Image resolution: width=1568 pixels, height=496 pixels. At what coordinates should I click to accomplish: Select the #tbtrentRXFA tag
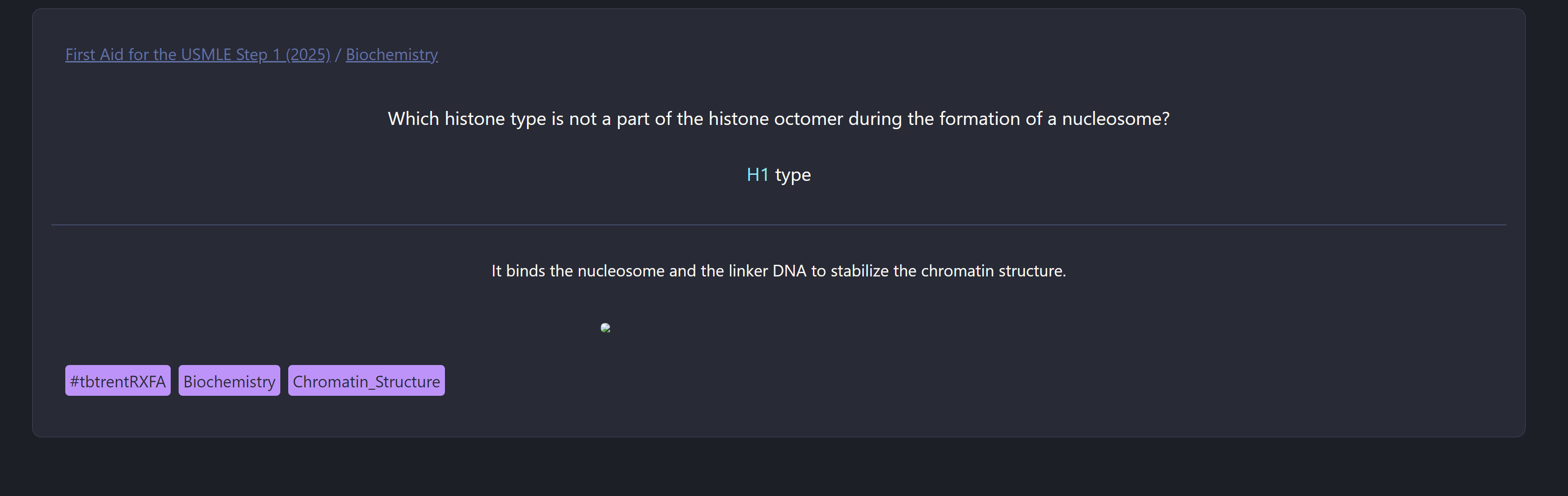click(118, 381)
